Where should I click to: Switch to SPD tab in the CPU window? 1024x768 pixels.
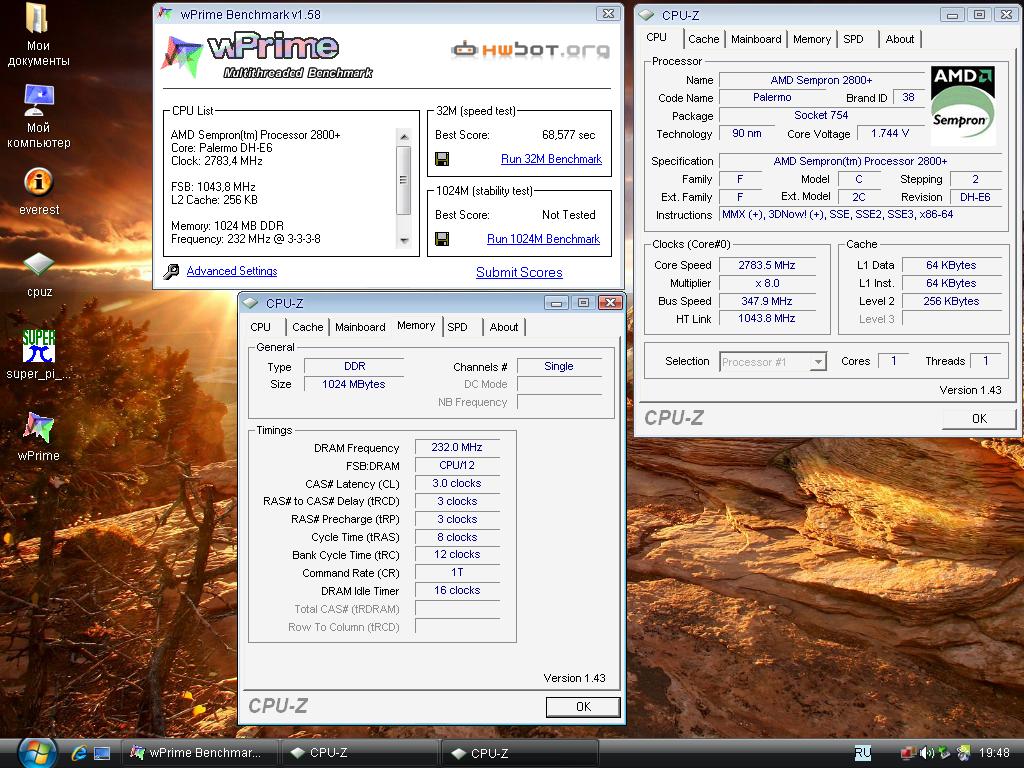tap(853, 39)
